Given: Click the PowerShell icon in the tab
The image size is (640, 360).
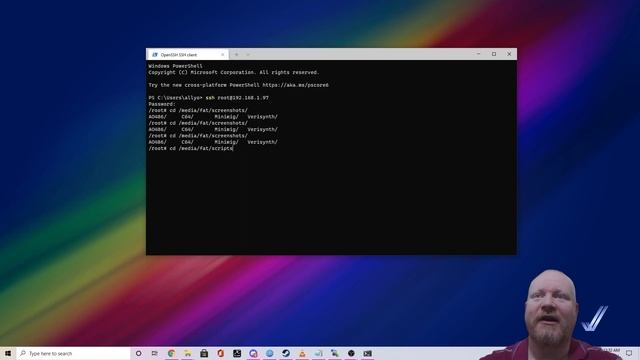Looking at the screenshot, I should [155, 54].
